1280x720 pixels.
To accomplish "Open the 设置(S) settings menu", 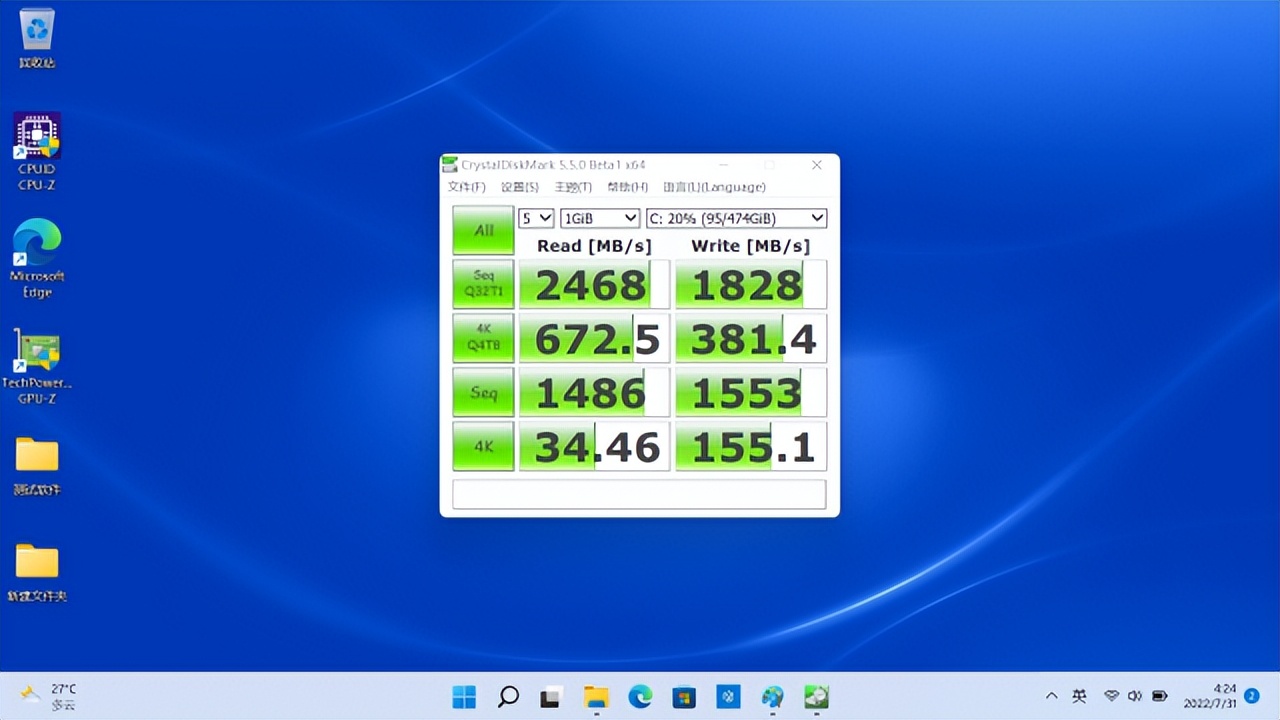I will pyautogui.click(x=519, y=187).
